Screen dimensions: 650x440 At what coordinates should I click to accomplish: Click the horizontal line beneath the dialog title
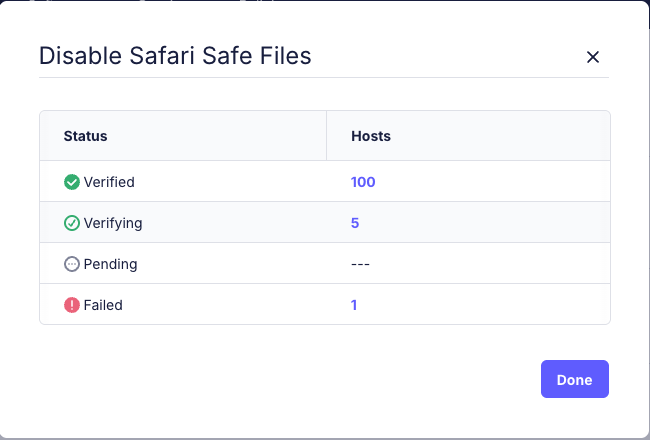[x=324, y=77]
